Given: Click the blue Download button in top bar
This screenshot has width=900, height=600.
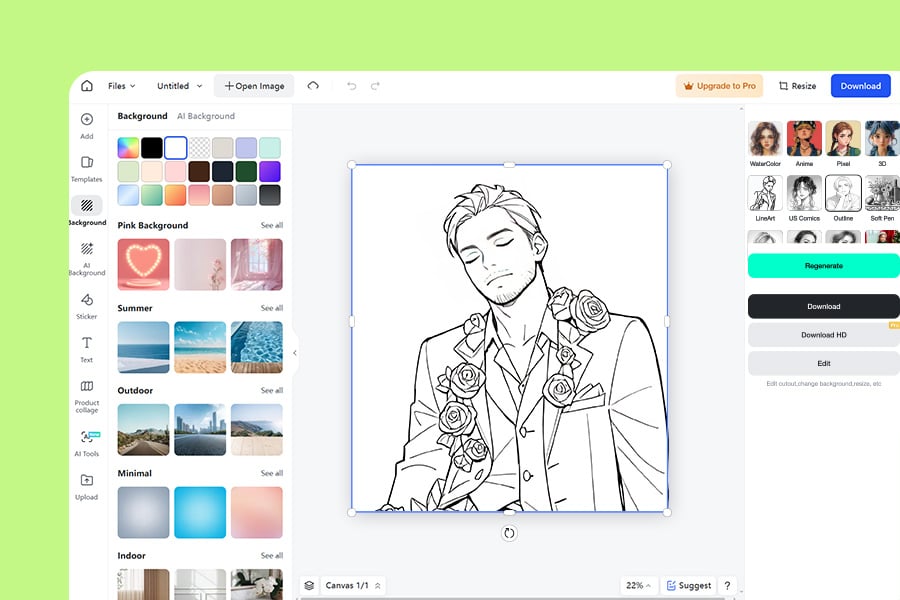Looking at the screenshot, I should (860, 86).
